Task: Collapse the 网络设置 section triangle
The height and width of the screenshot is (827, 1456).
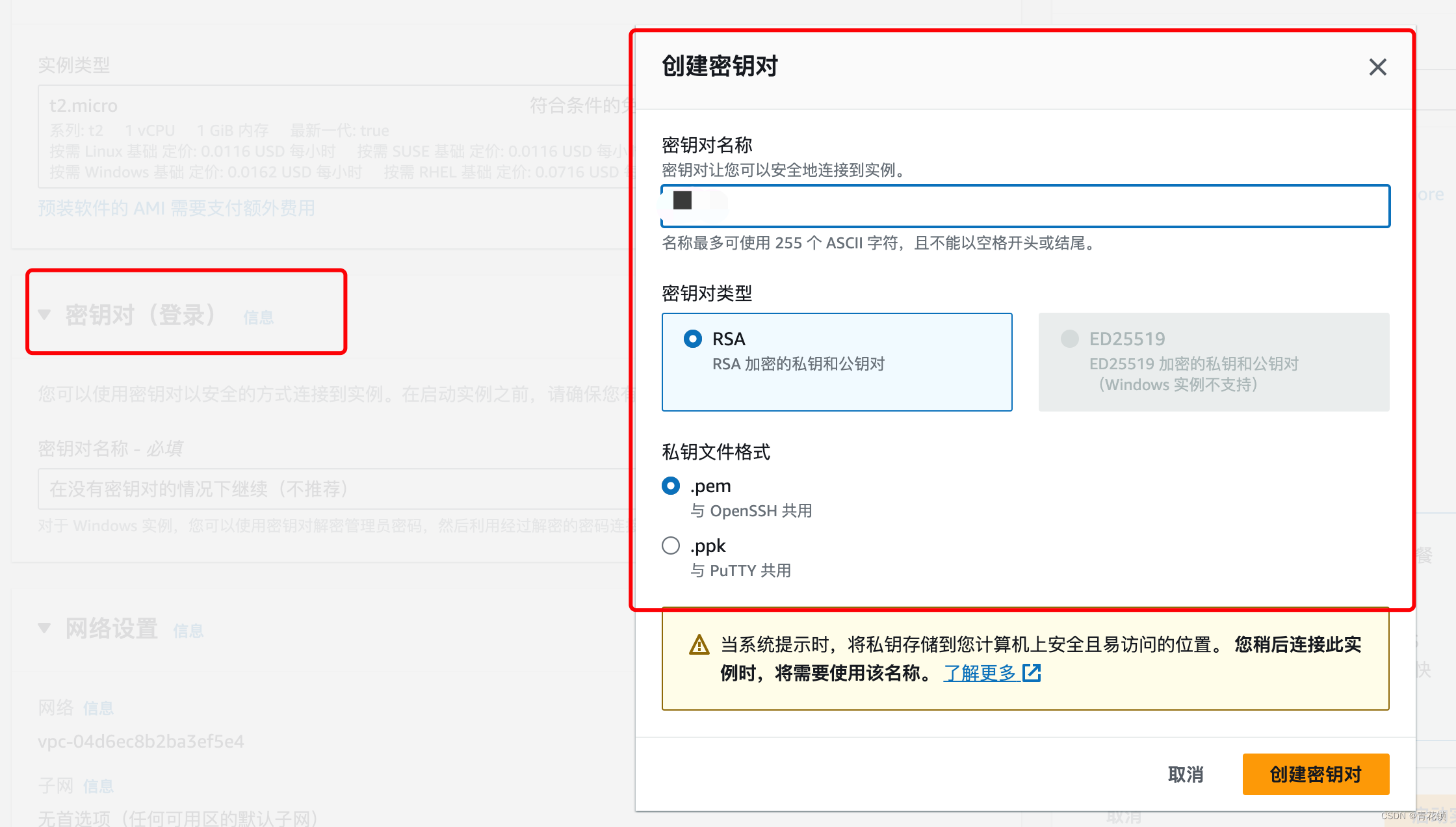Action: [44, 629]
